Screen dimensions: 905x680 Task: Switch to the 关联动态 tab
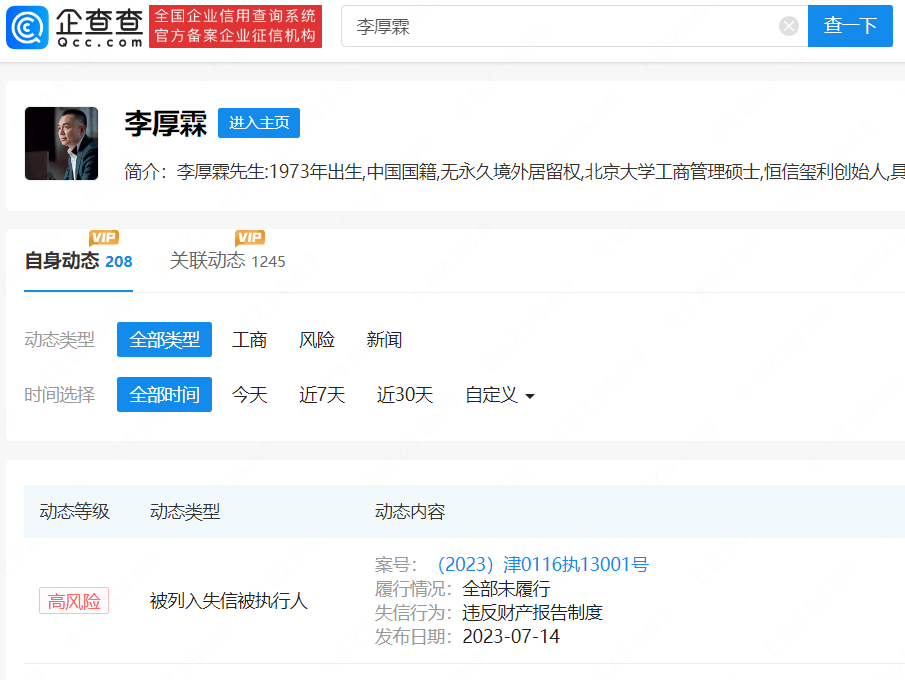click(227, 261)
